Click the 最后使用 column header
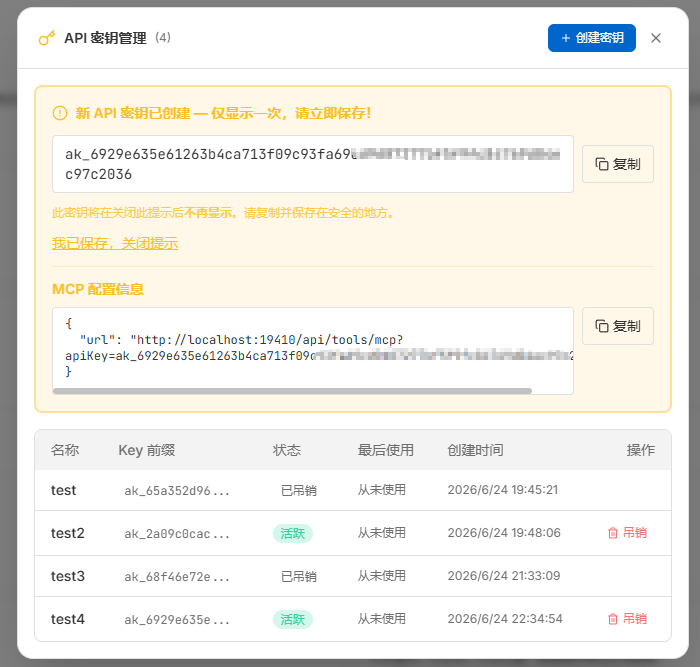Screen dimensions: 700x667 [x=386, y=450]
